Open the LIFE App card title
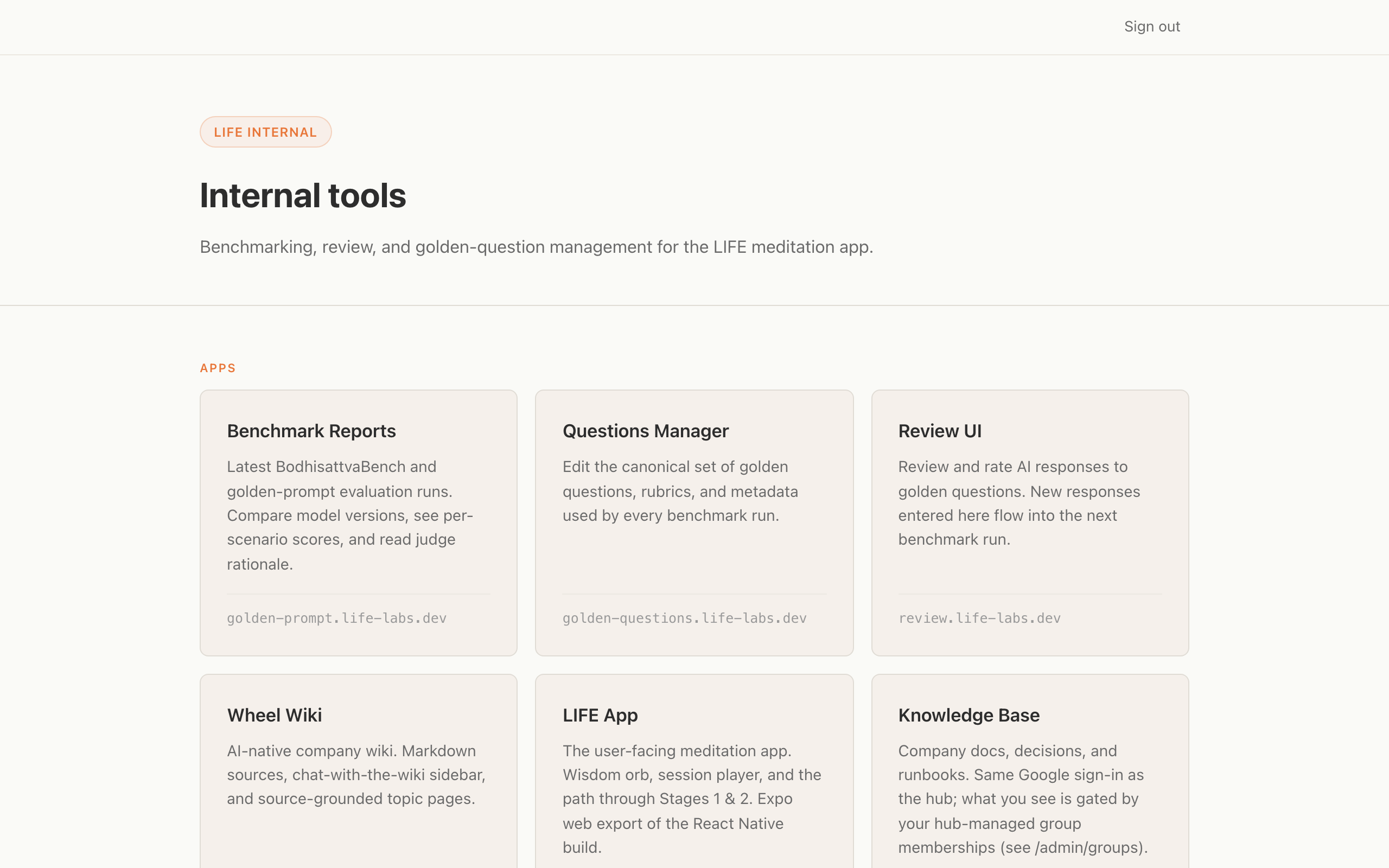 [x=600, y=716]
